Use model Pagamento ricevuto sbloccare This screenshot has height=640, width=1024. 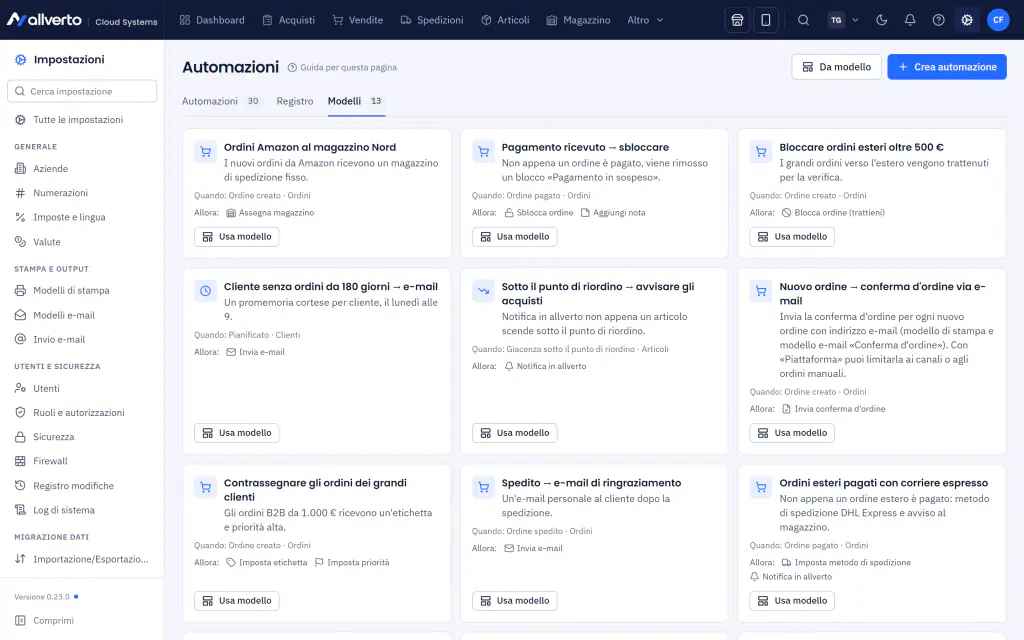click(515, 236)
